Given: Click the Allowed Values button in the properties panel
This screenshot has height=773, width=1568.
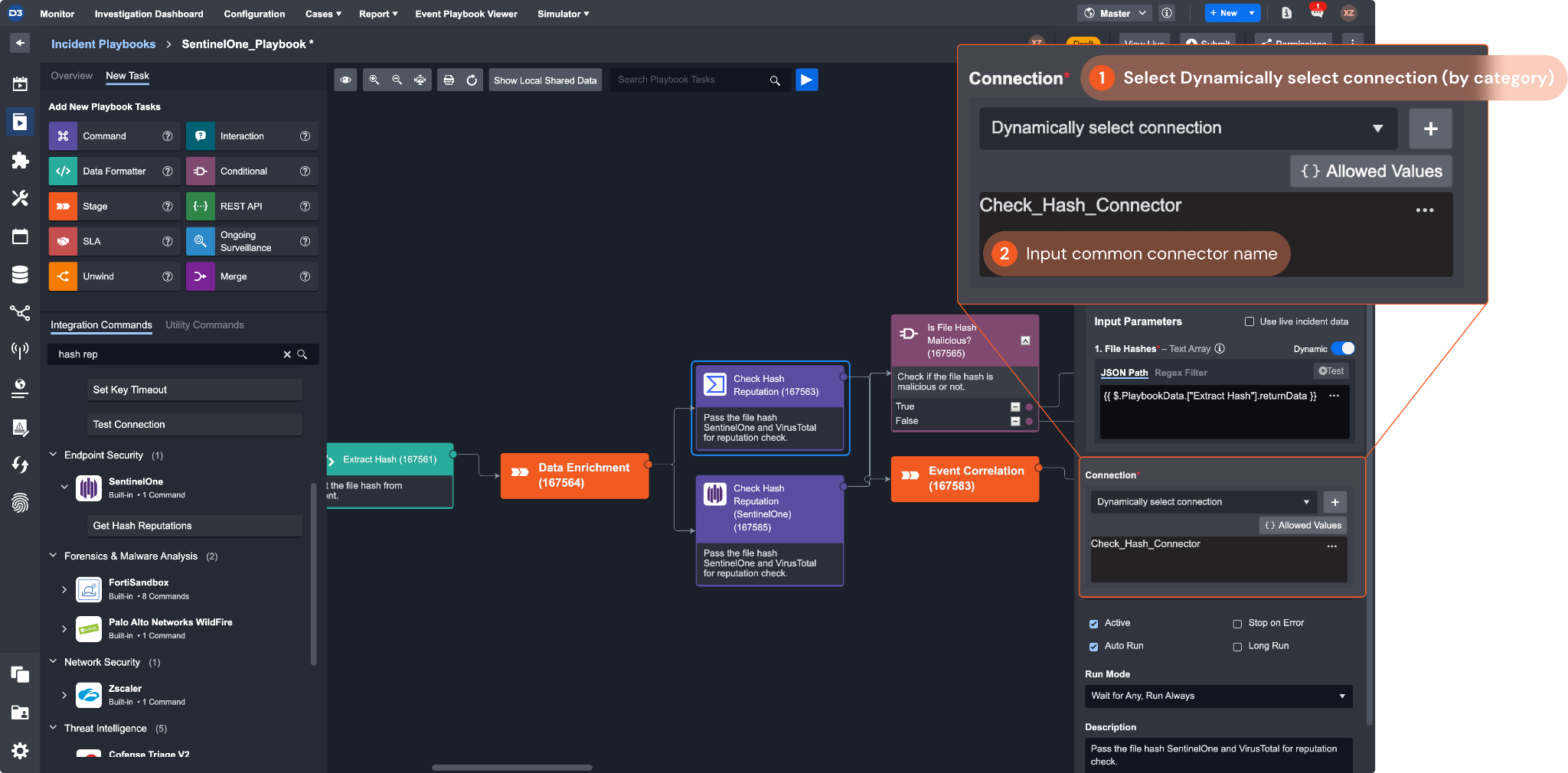Looking at the screenshot, I should tap(1303, 525).
